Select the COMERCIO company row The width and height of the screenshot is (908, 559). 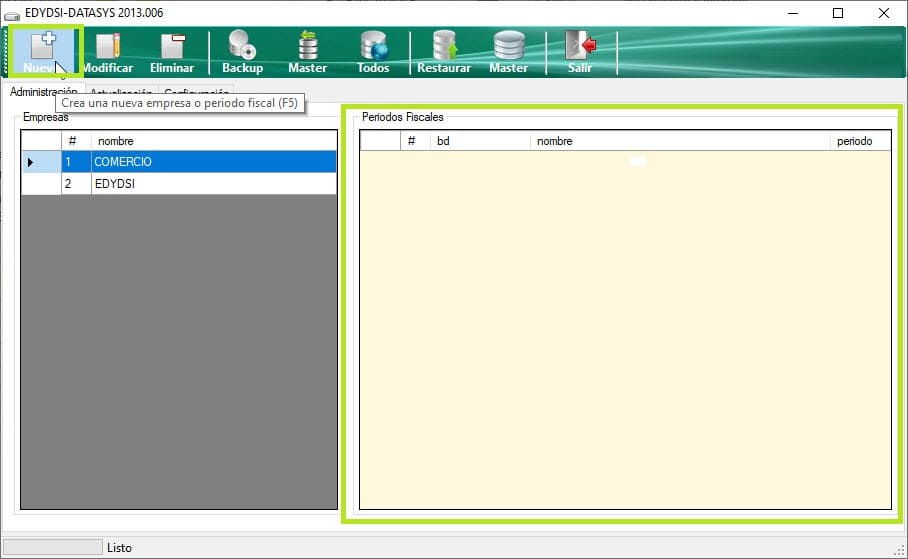point(213,162)
